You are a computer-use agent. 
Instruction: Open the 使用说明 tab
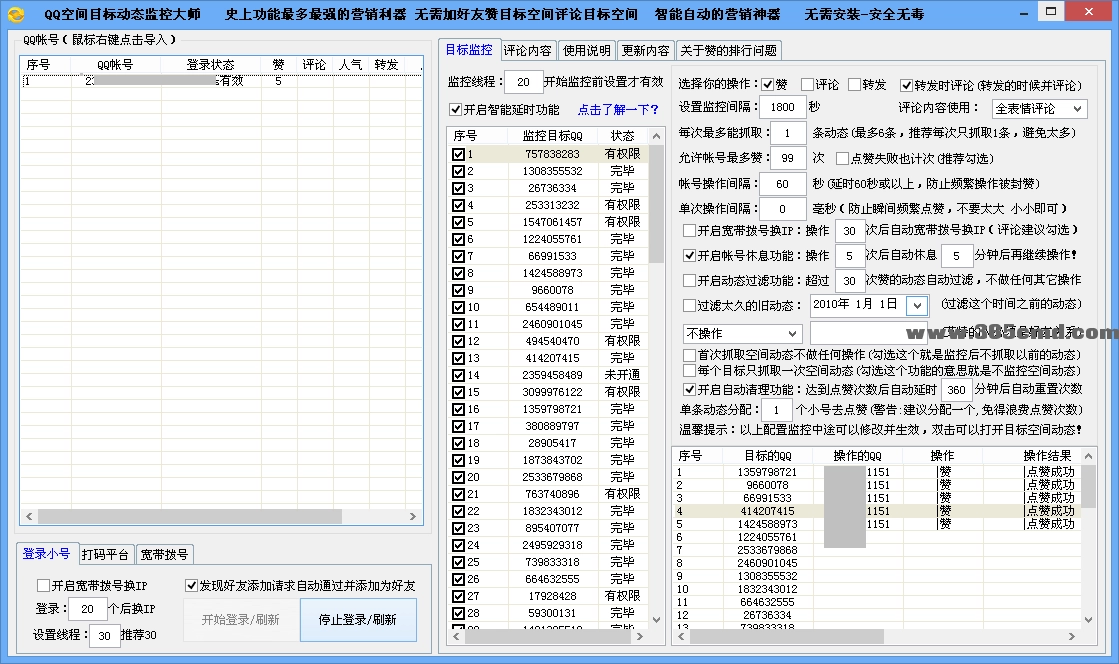coord(586,50)
